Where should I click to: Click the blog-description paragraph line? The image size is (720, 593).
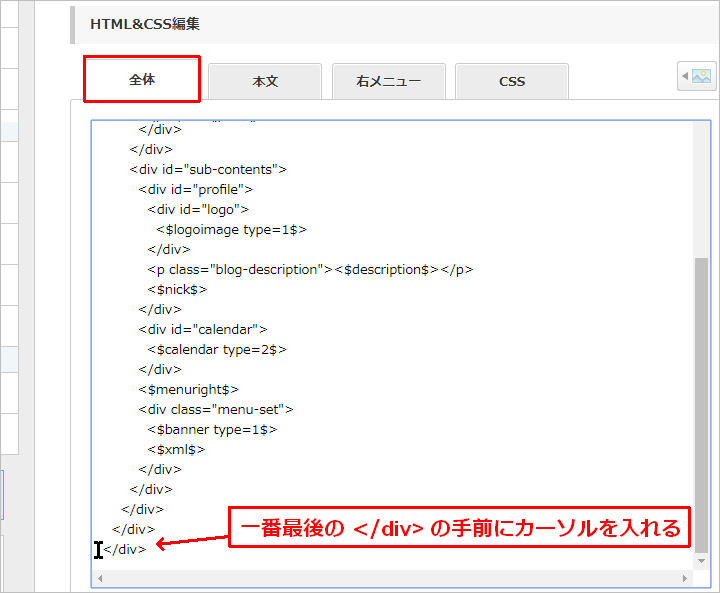click(310, 270)
